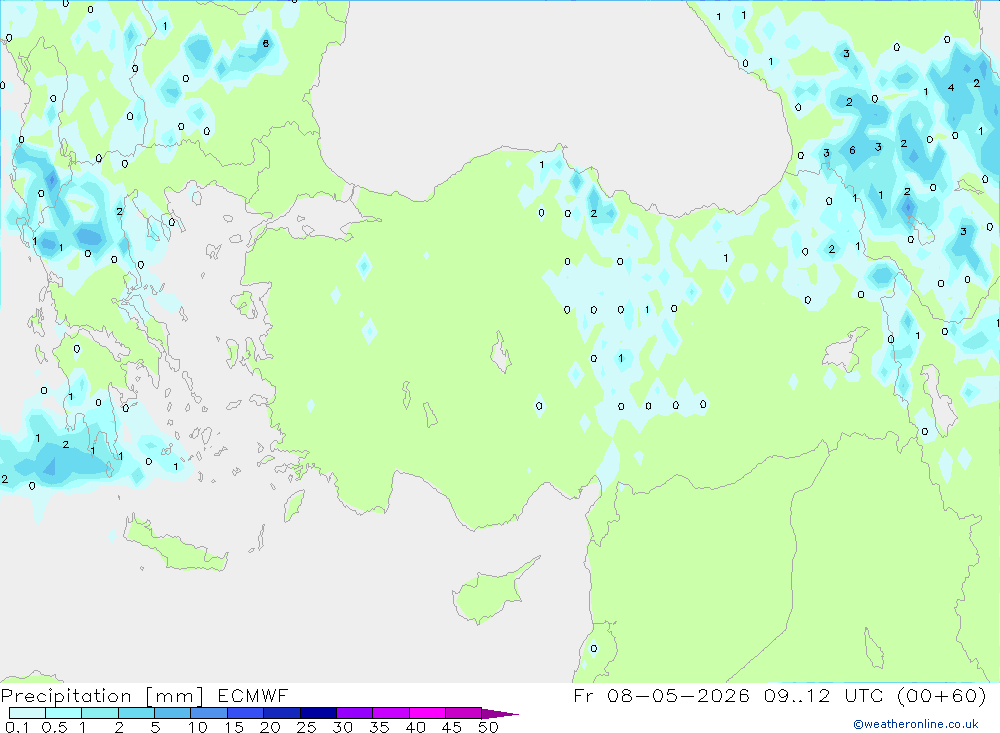Click the '25' legend tick label
The width and height of the screenshot is (1000, 733).
[306, 727]
